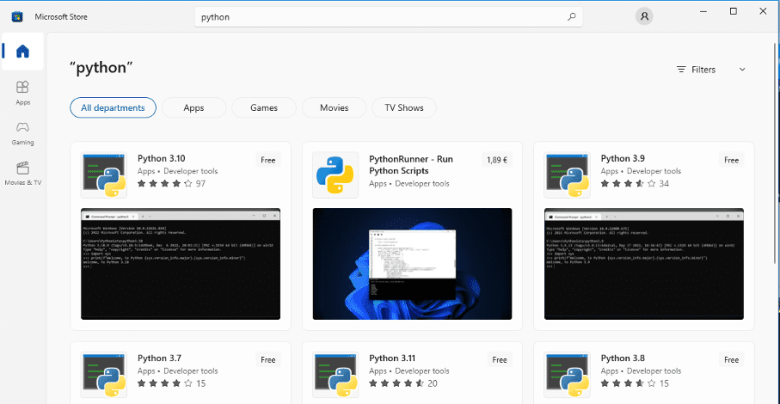Select the Movies department tab
Image resolution: width=780 pixels, height=404 pixels.
[x=334, y=107]
